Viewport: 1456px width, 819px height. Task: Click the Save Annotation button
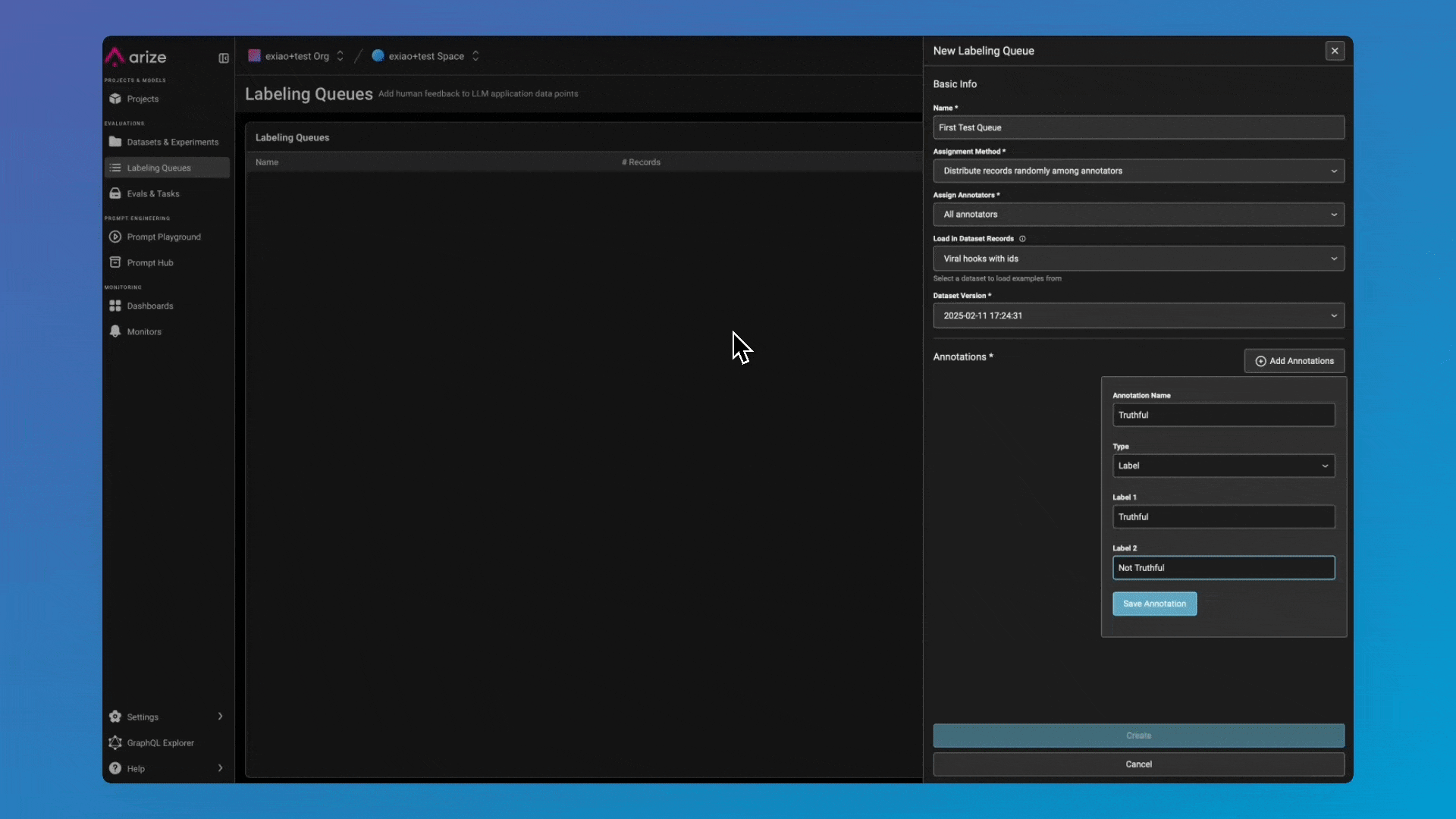1154,604
